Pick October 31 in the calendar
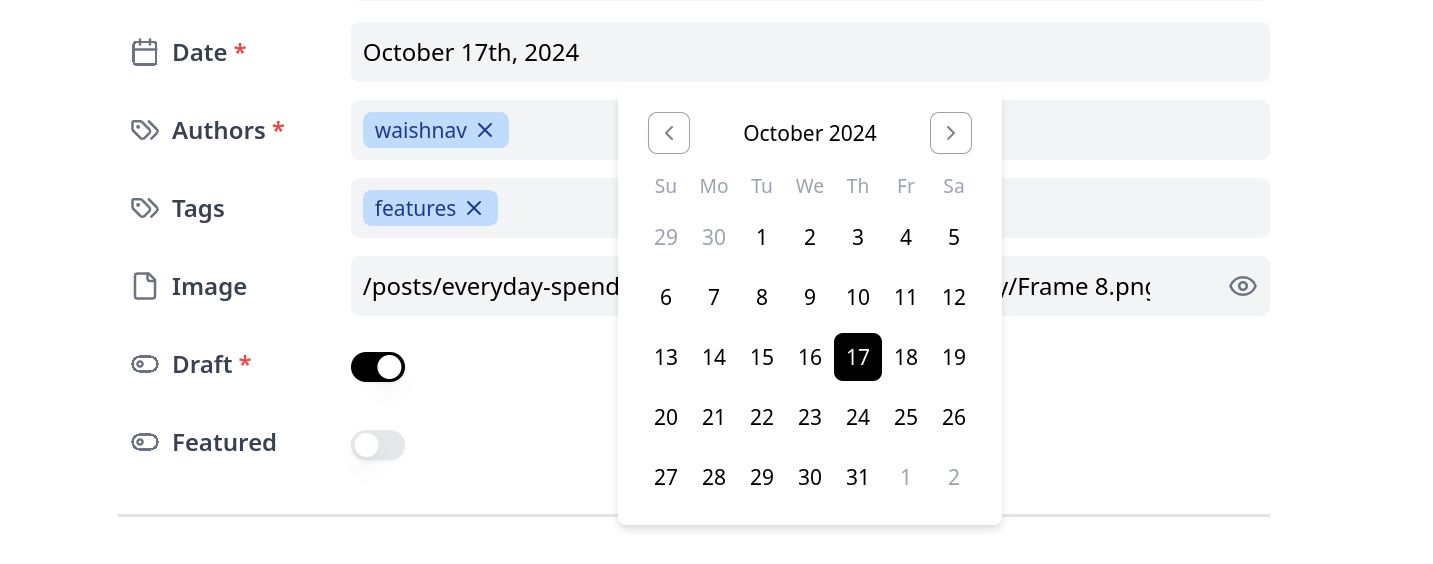This screenshot has width=1433, height=564. (x=858, y=477)
